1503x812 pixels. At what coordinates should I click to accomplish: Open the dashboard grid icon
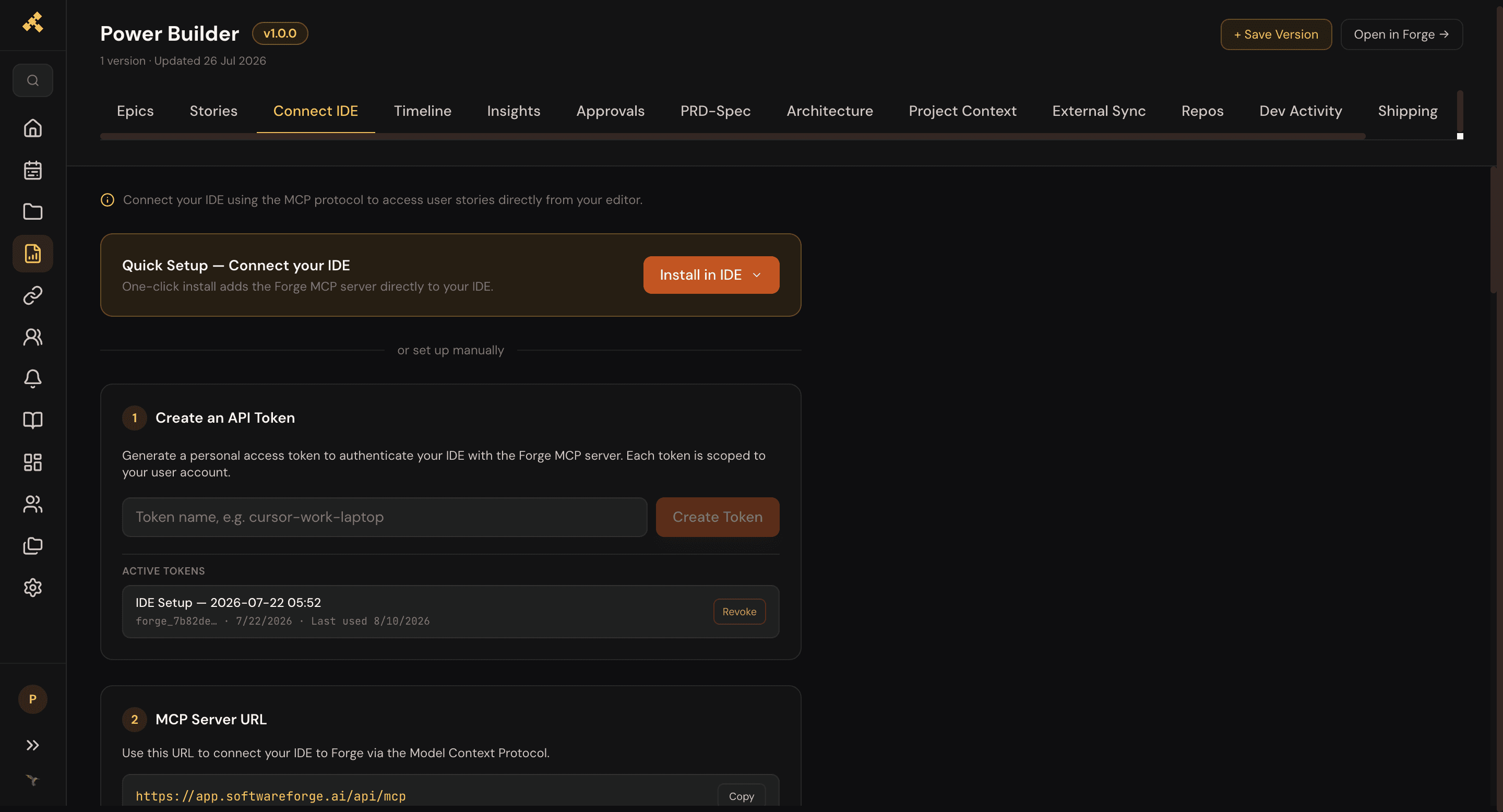[33, 462]
